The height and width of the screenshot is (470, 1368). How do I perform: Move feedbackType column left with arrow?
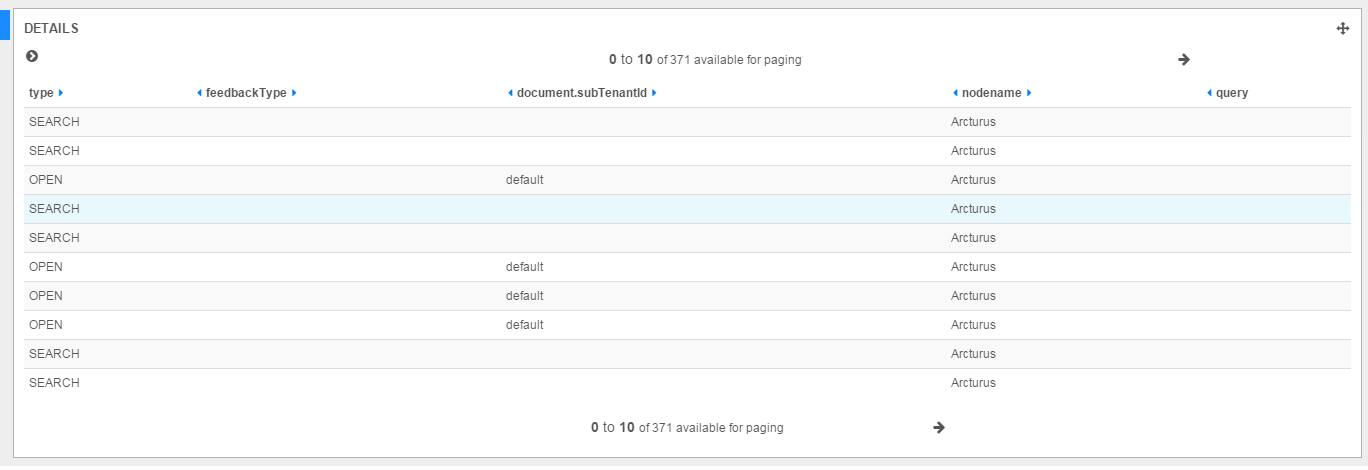(199, 93)
